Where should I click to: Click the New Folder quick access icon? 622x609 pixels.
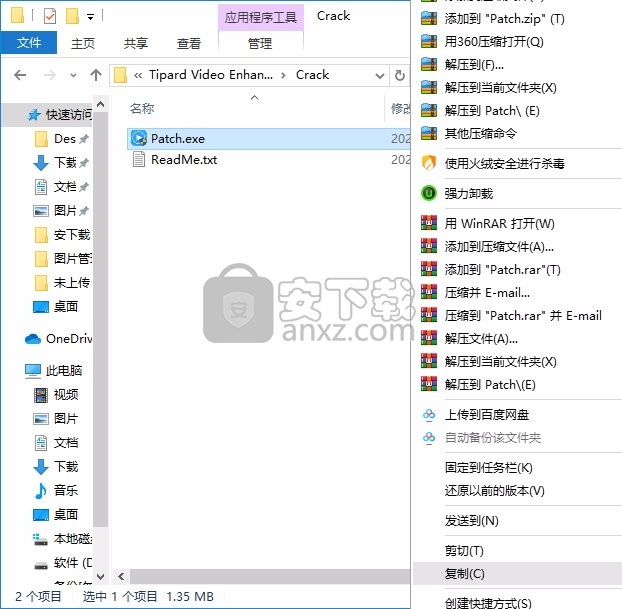pos(72,16)
